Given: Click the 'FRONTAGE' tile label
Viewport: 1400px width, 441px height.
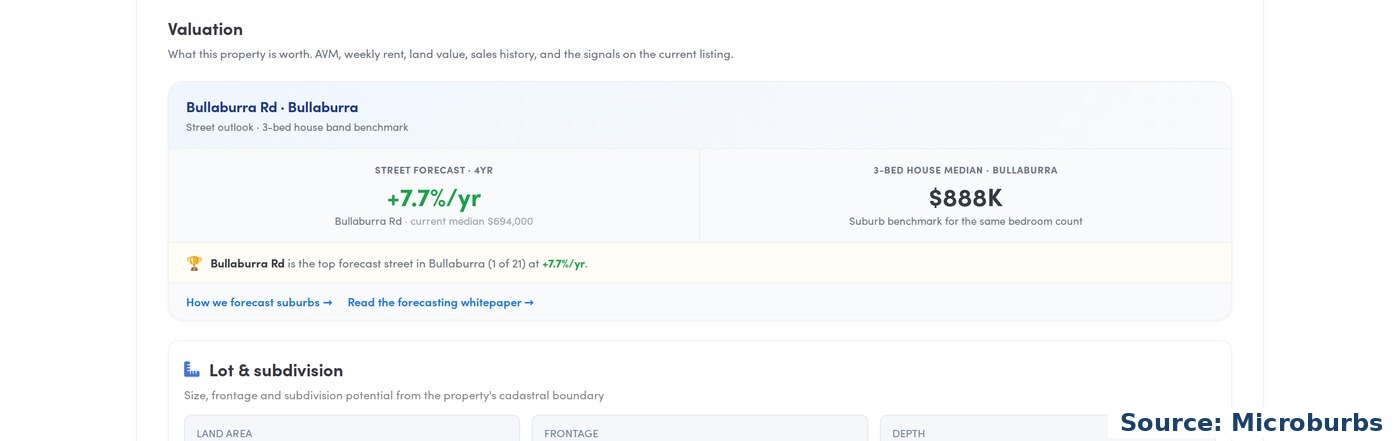Looking at the screenshot, I should click(x=571, y=434).
